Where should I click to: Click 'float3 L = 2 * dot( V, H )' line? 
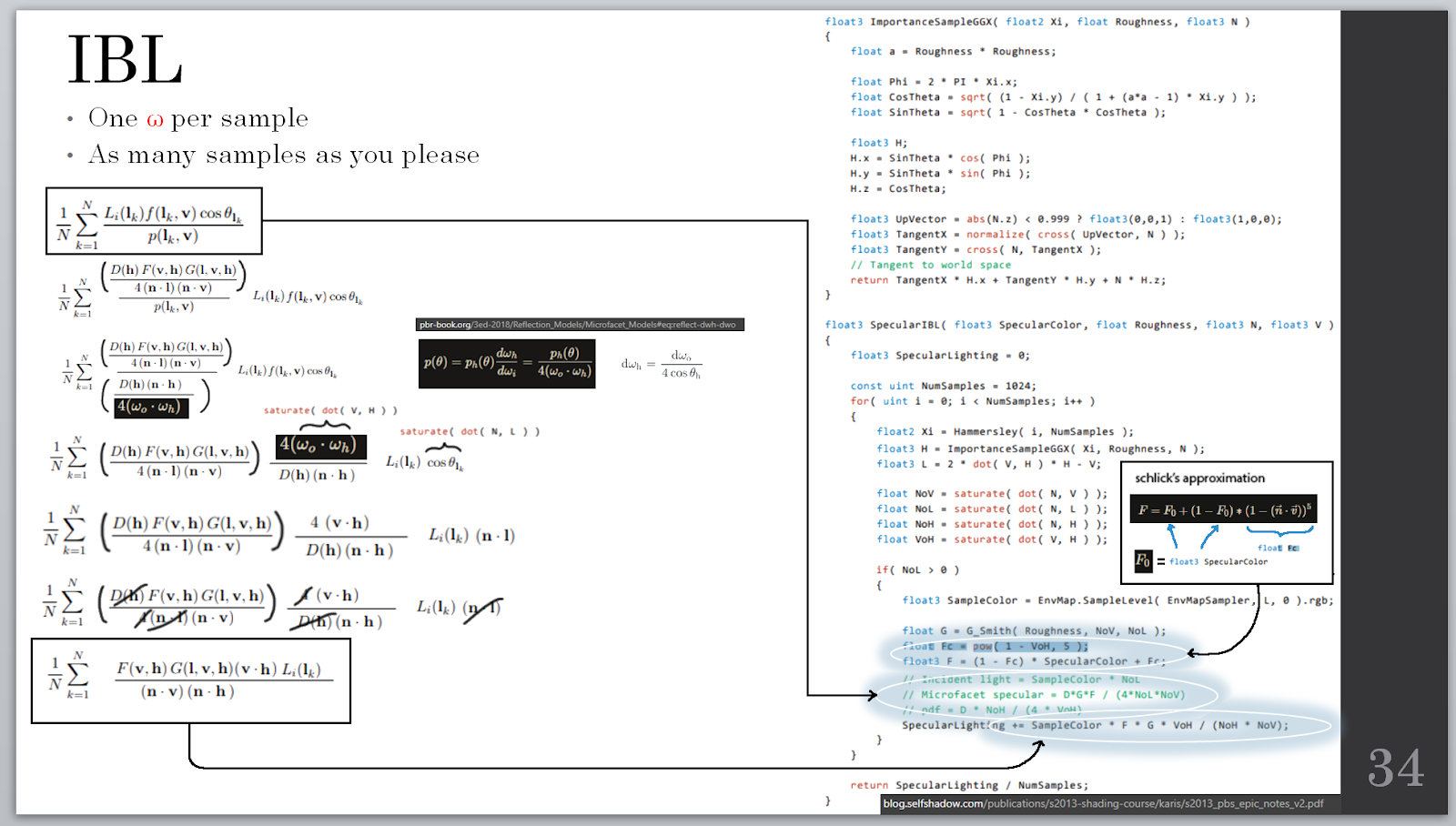click(x=989, y=464)
